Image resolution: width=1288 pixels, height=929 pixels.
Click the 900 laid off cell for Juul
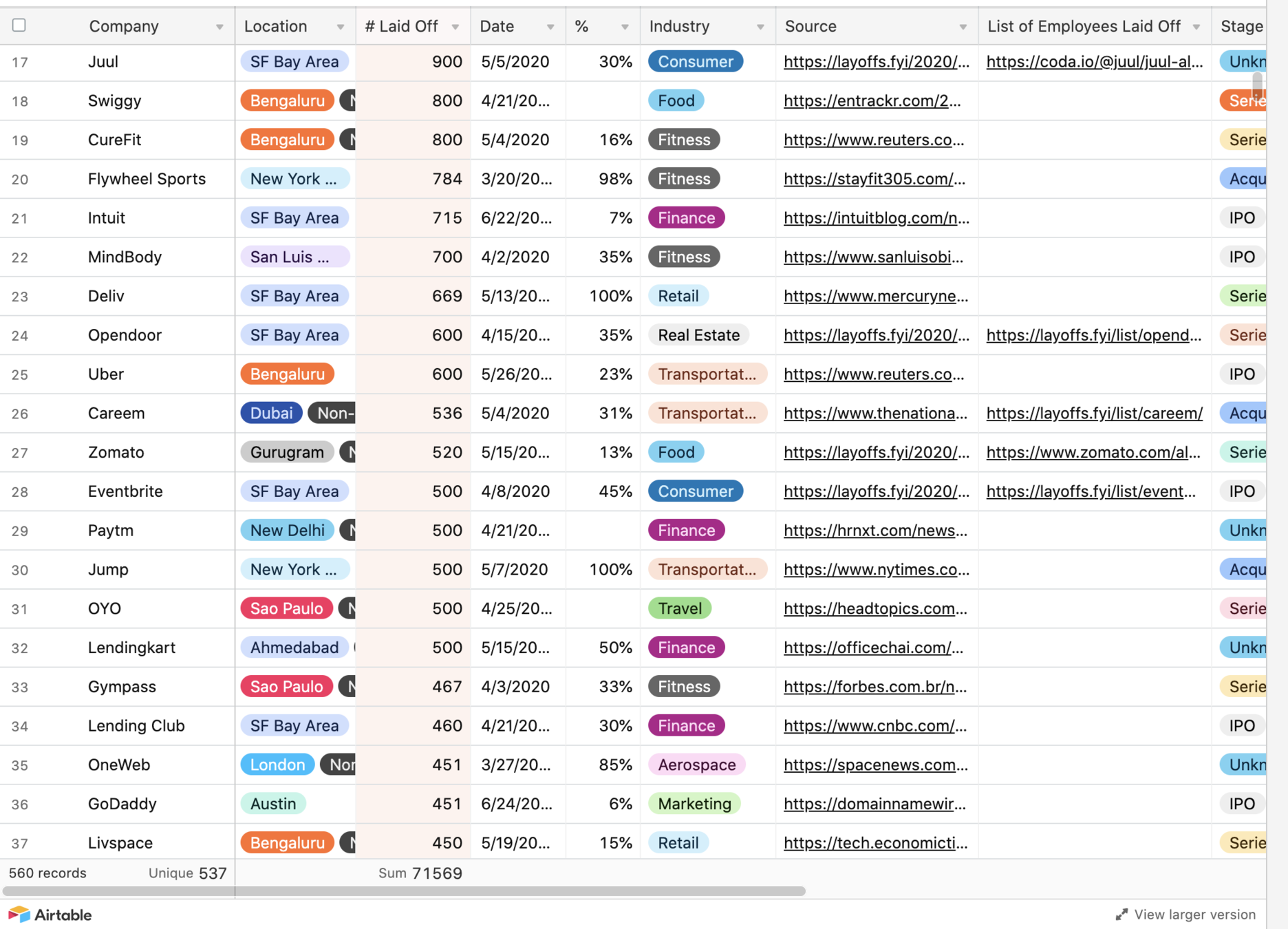[x=413, y=62]
